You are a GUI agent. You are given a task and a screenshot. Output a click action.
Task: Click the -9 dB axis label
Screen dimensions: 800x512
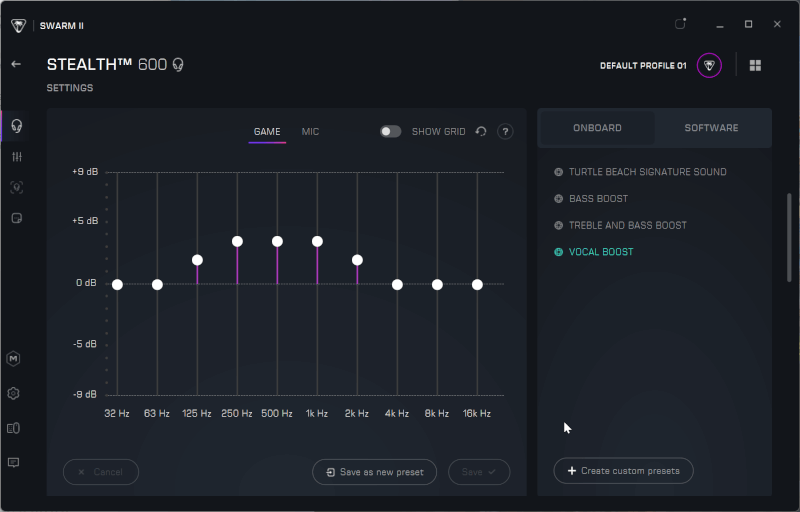[85, 394]
